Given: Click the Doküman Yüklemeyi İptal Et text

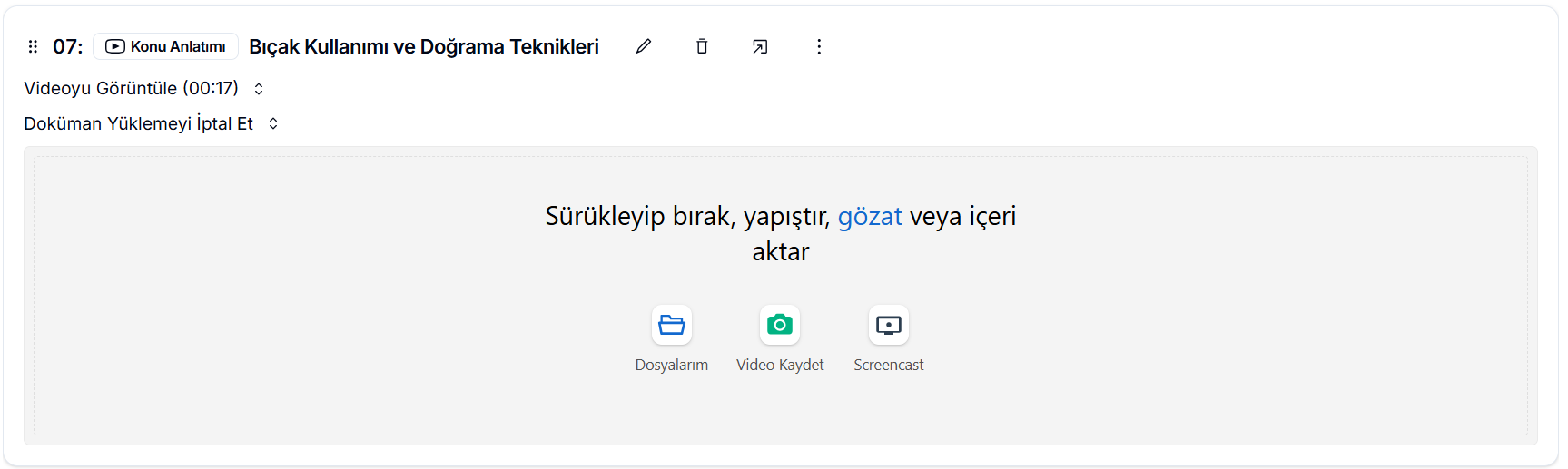Looking at the screenshot, I should [x=138, y=123].
